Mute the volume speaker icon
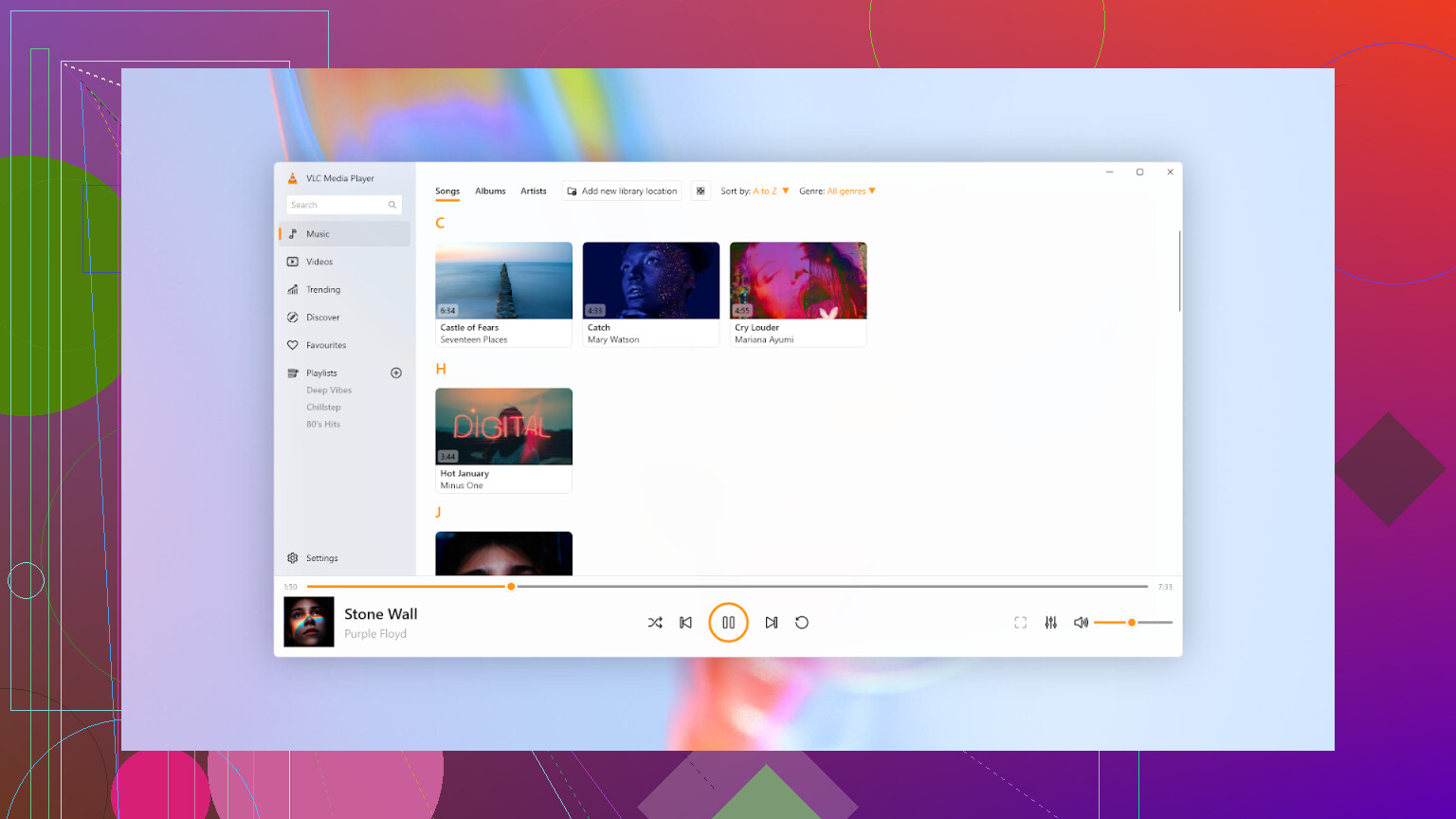The width and height of the screenshot is (1456, 819). pos(1081,623)
